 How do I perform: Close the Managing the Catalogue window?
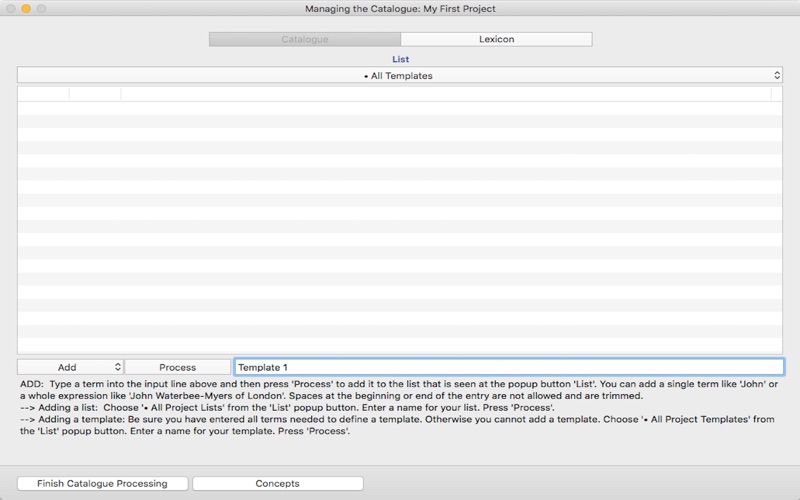11,9
